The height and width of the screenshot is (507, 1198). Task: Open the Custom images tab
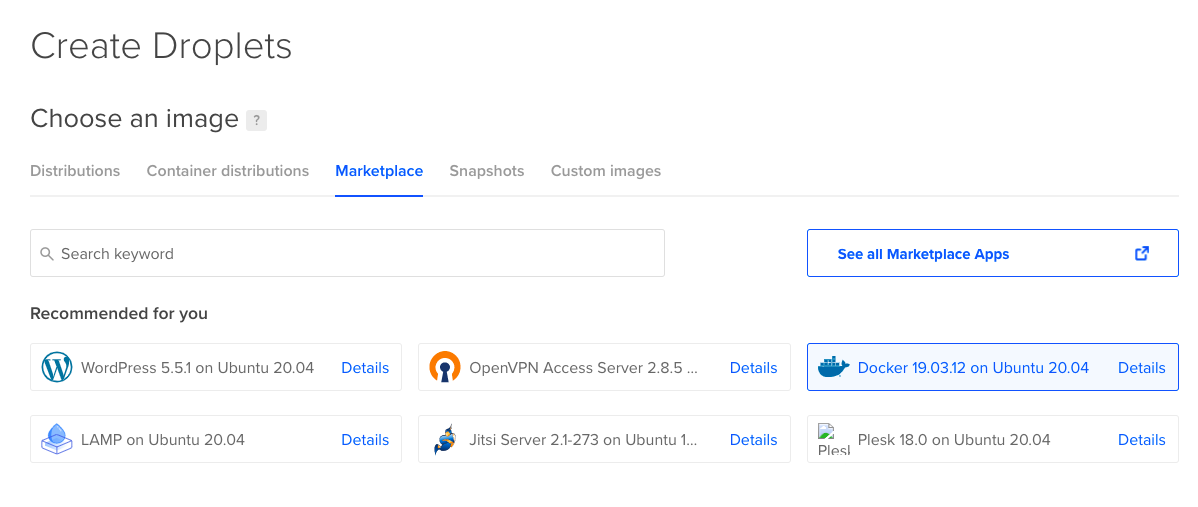[606, 171]
